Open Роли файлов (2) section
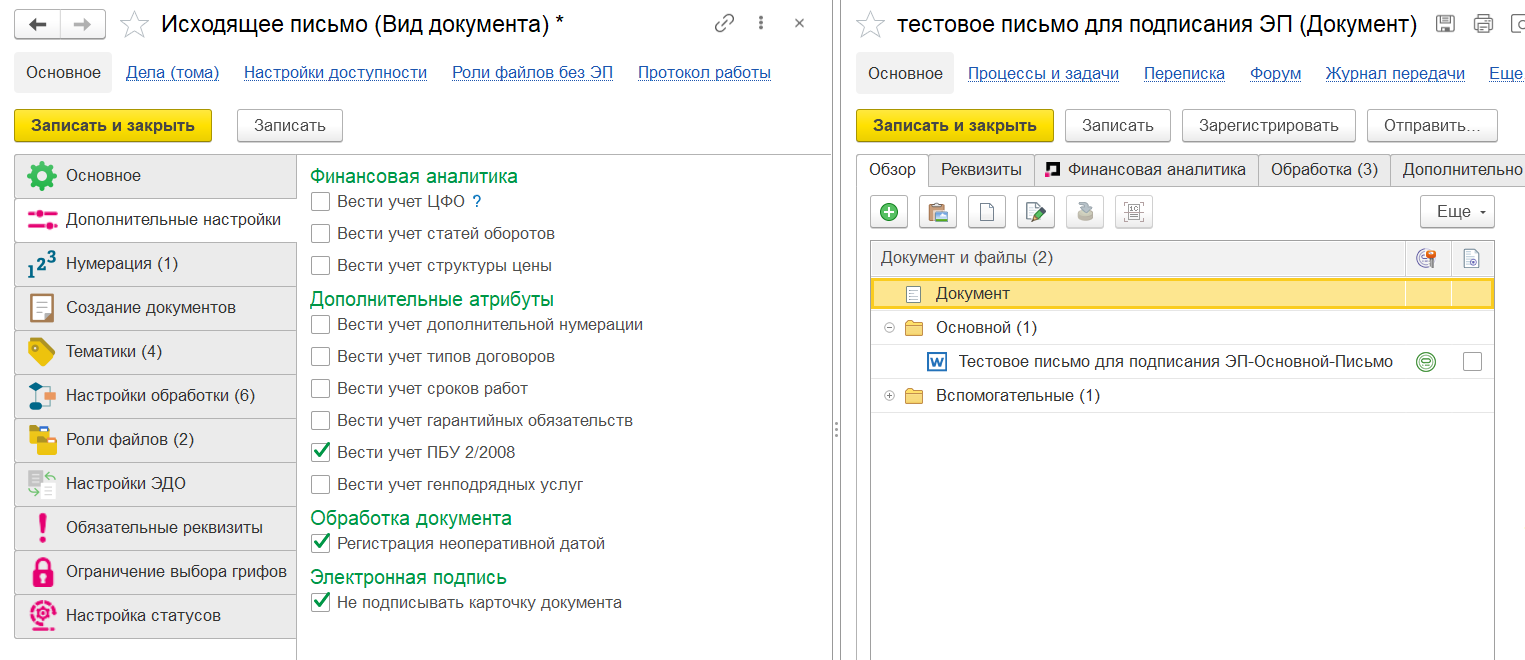This screenshot has width=1525, height=660. [x=155, y=440]
